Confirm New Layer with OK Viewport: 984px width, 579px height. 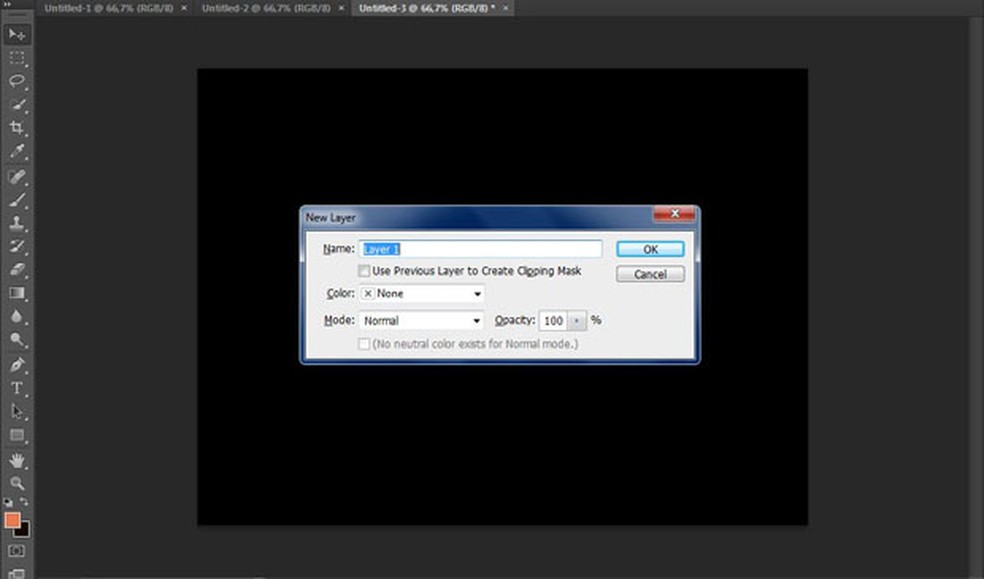click(650, 249)
